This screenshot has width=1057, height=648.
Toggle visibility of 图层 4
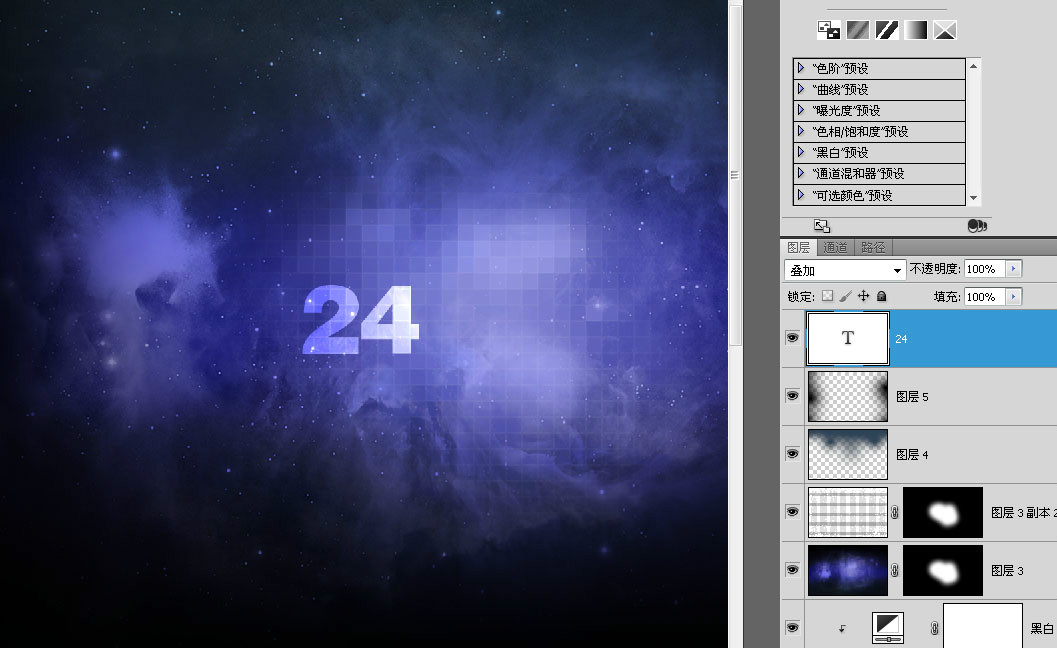click(793, 454)
